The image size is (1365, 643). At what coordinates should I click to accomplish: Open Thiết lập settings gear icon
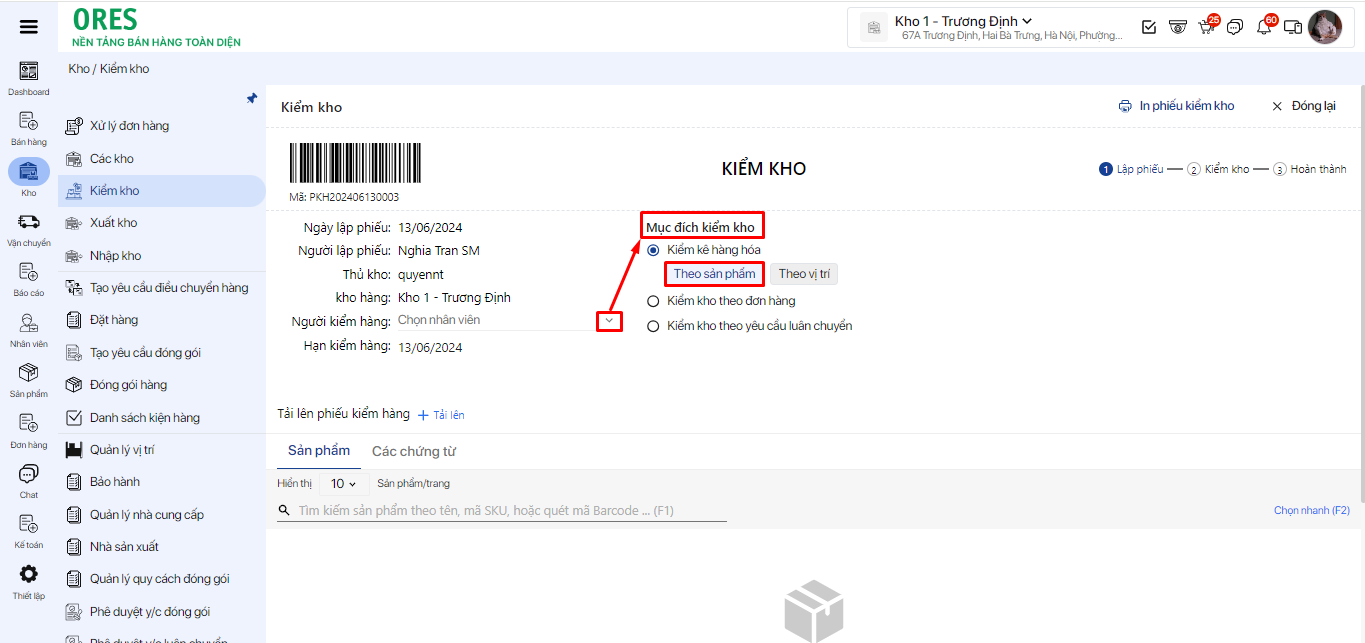[x=28, y=575]
